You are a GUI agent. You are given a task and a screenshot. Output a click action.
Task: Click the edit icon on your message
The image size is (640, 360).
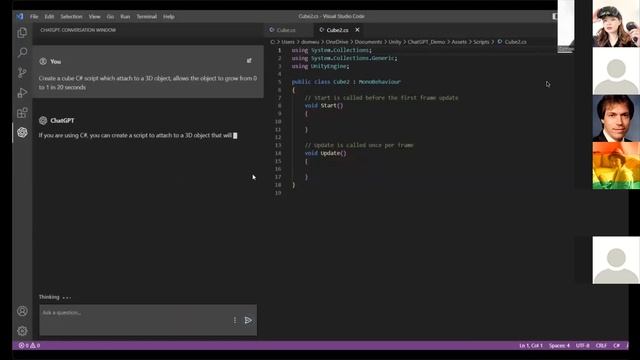[x=249, y=61]
